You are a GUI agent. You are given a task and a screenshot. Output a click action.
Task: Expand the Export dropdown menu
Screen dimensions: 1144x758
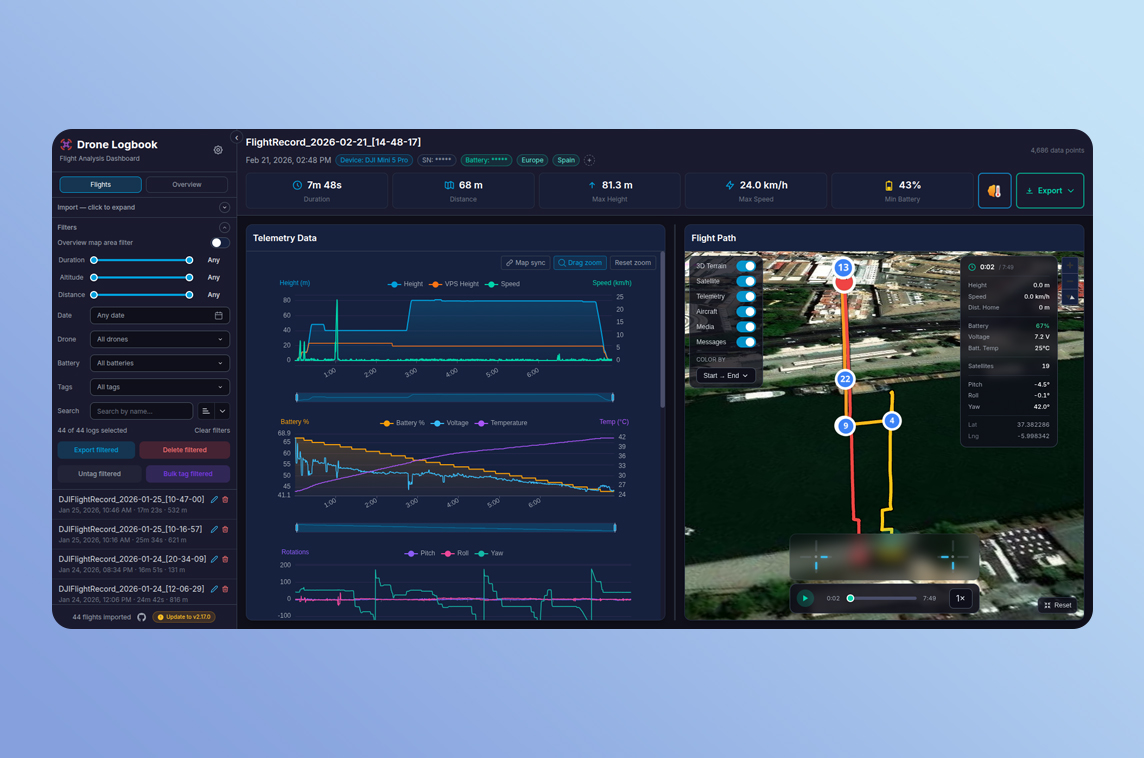[x=1050, y=190]
